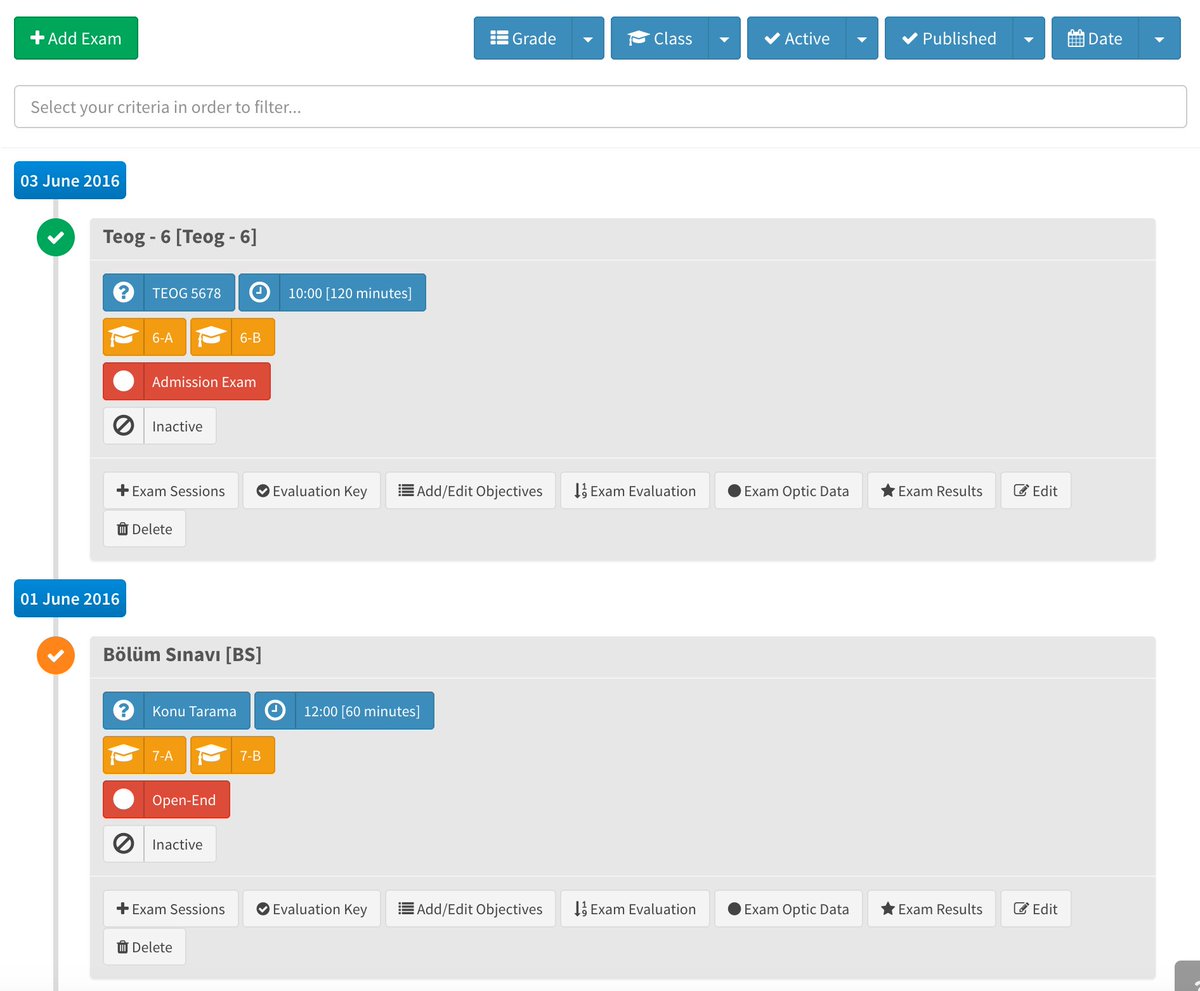Click question mark icon beside TEOG 5678
Screen dimensions: 1200x991
coord(123,293)
